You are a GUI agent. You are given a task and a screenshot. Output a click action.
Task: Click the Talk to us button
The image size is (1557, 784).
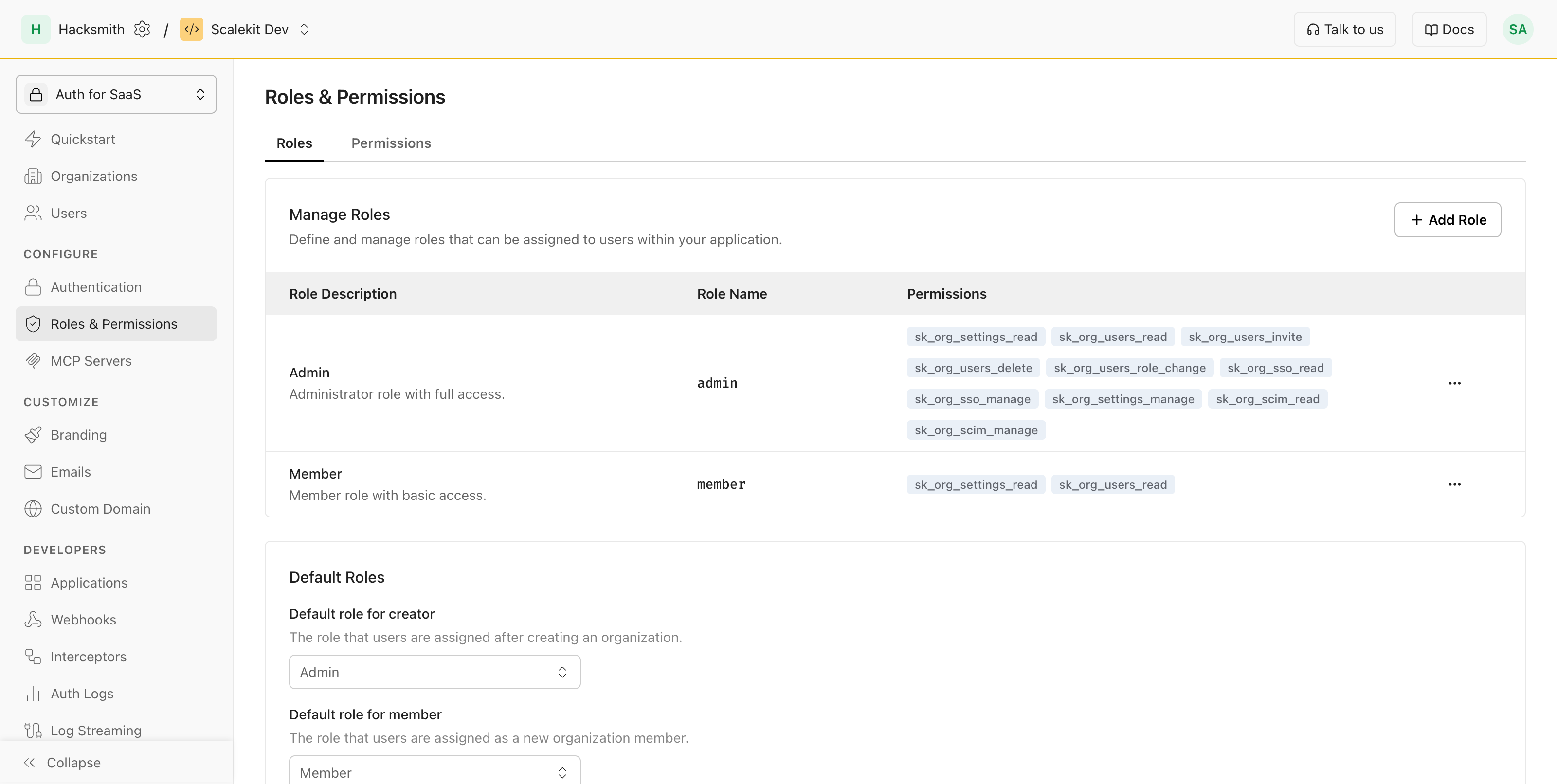1345,29
